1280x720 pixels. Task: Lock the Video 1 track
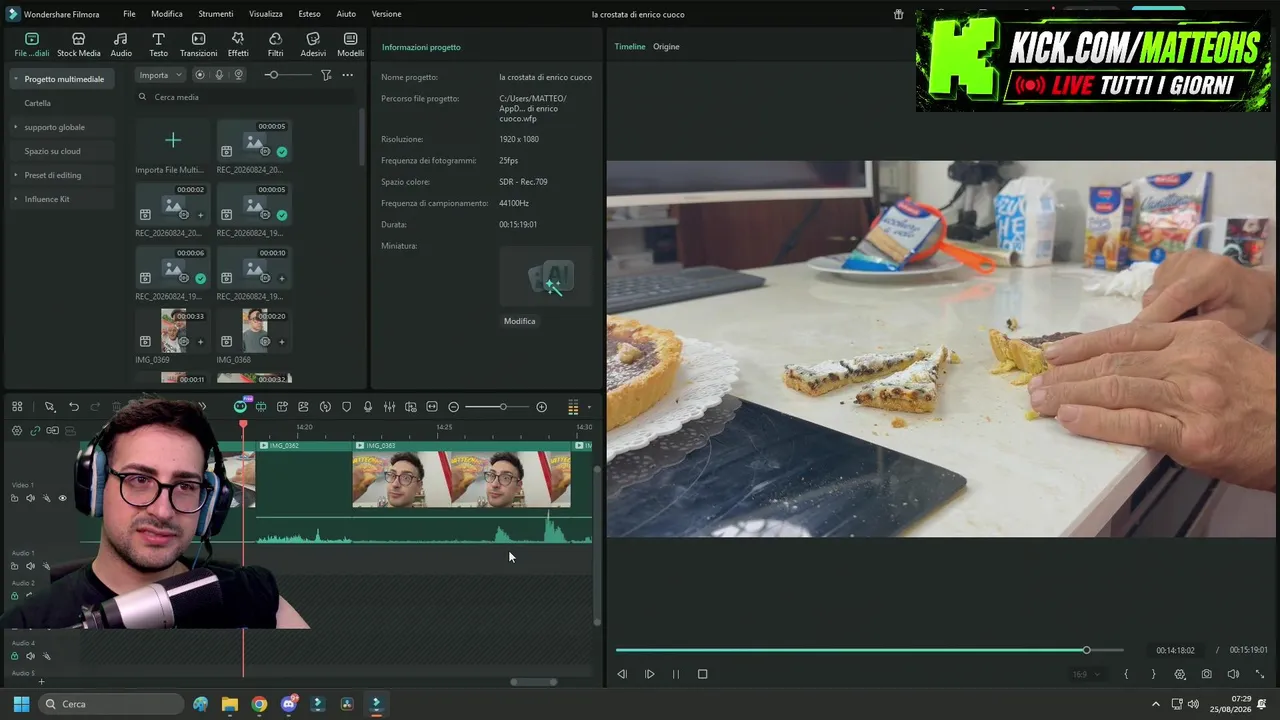pos(14,498)
